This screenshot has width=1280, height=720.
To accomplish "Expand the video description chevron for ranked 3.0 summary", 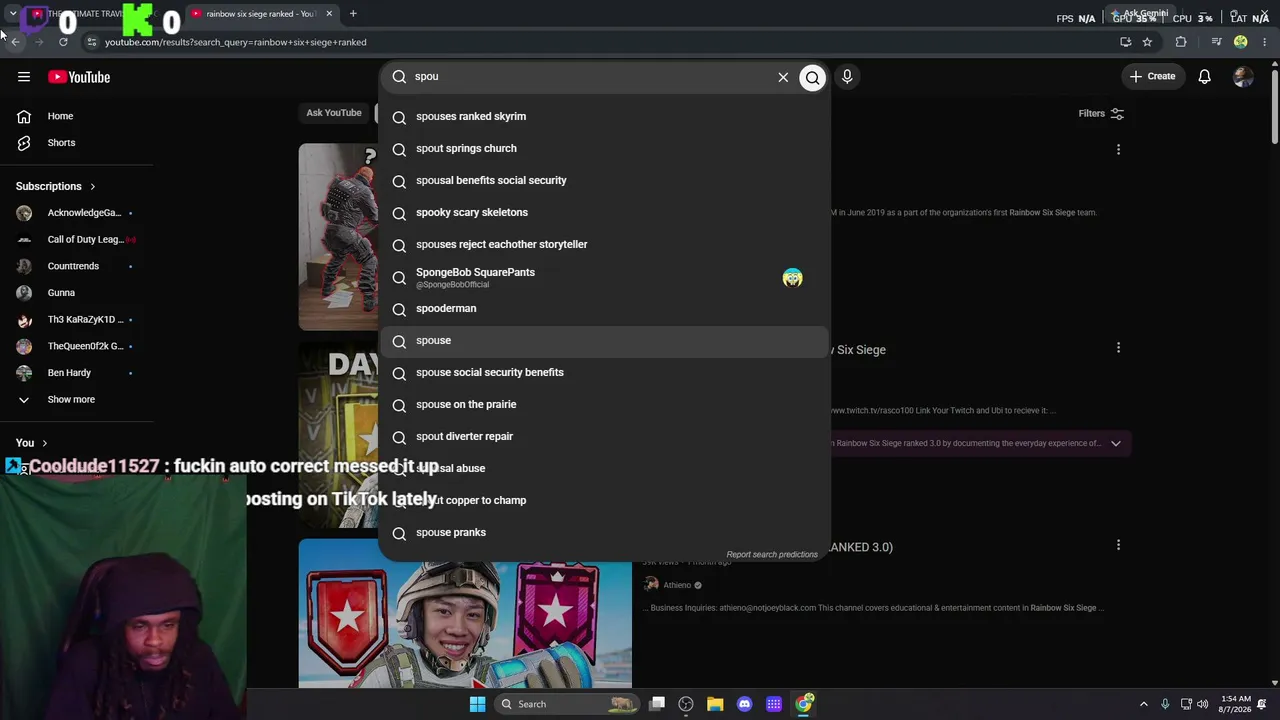I will point(1115,443).
